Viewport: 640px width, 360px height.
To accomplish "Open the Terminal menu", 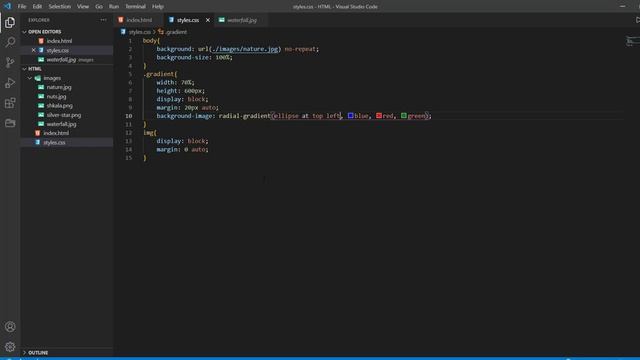I will [136, 7].
